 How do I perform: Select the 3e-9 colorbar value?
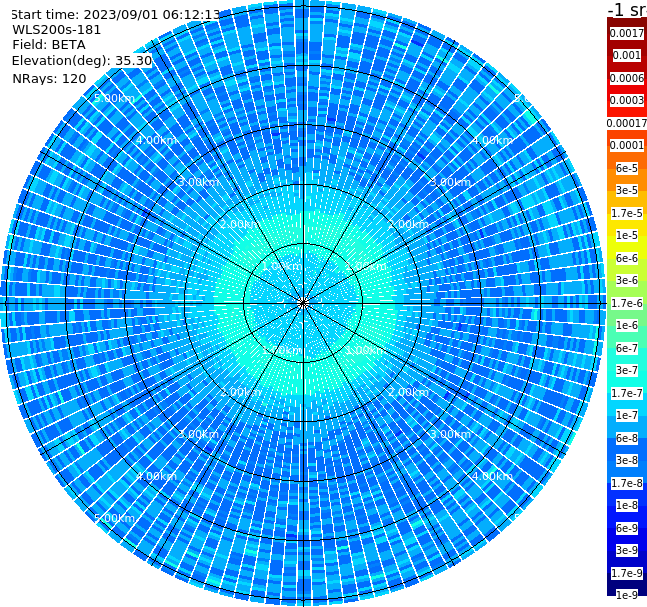point(627,550)
